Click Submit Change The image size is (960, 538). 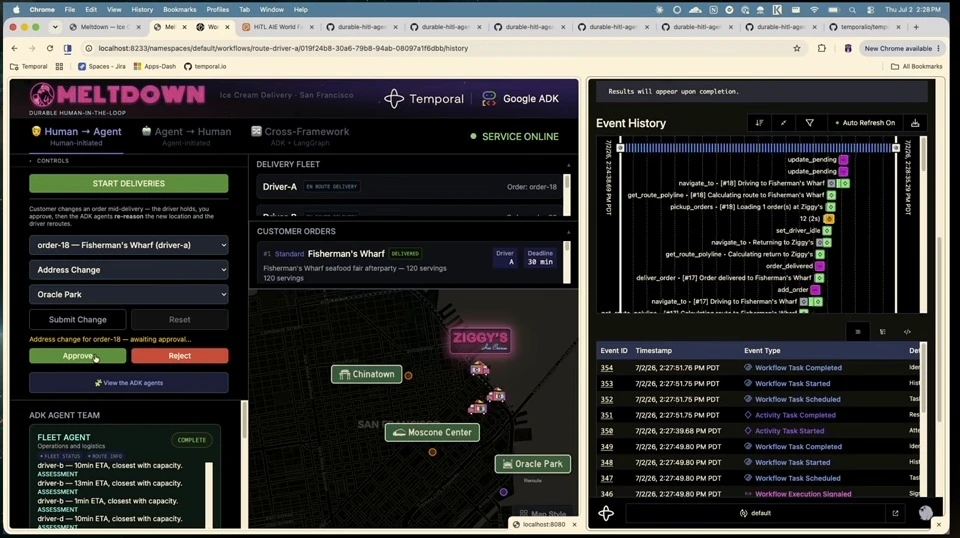[x=78, y=319]
